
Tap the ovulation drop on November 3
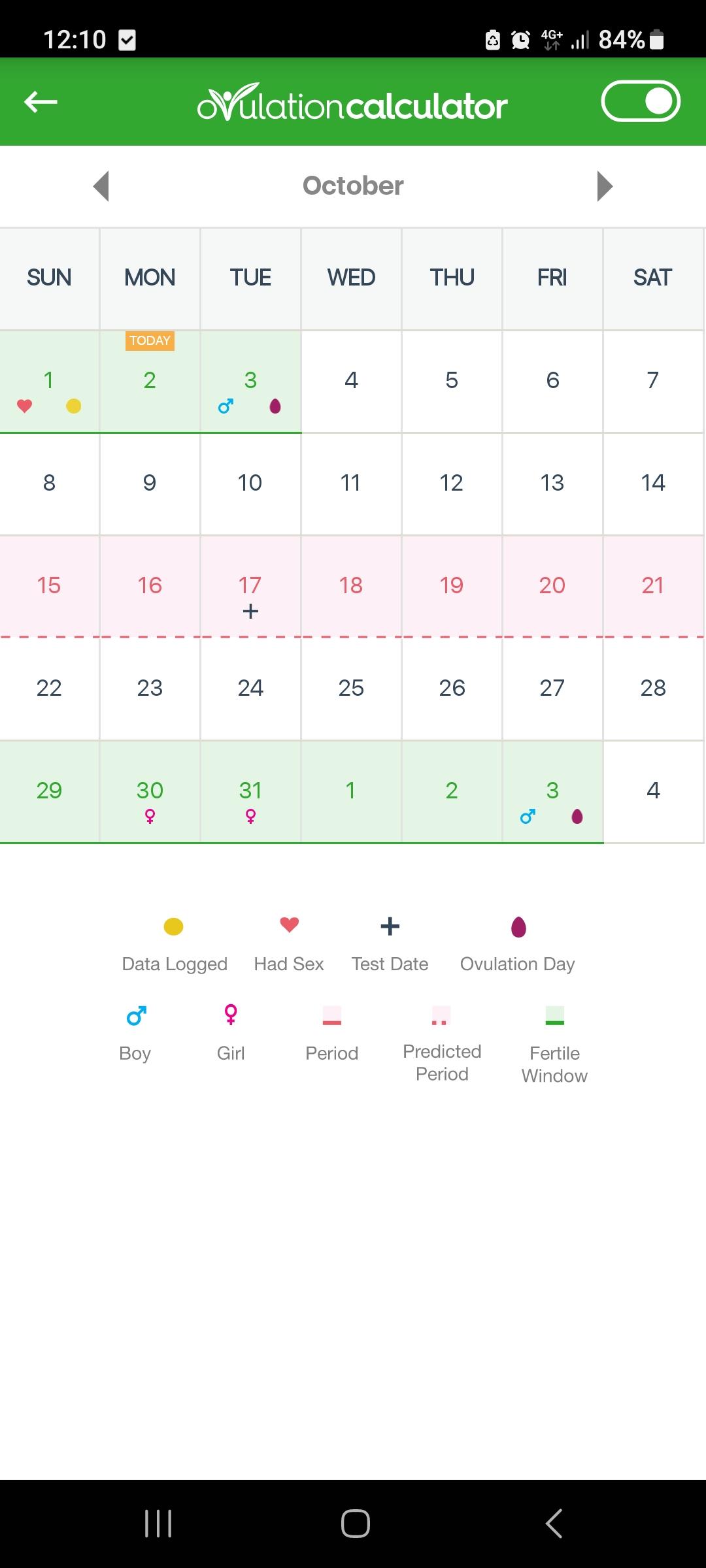tap(577, 816)
